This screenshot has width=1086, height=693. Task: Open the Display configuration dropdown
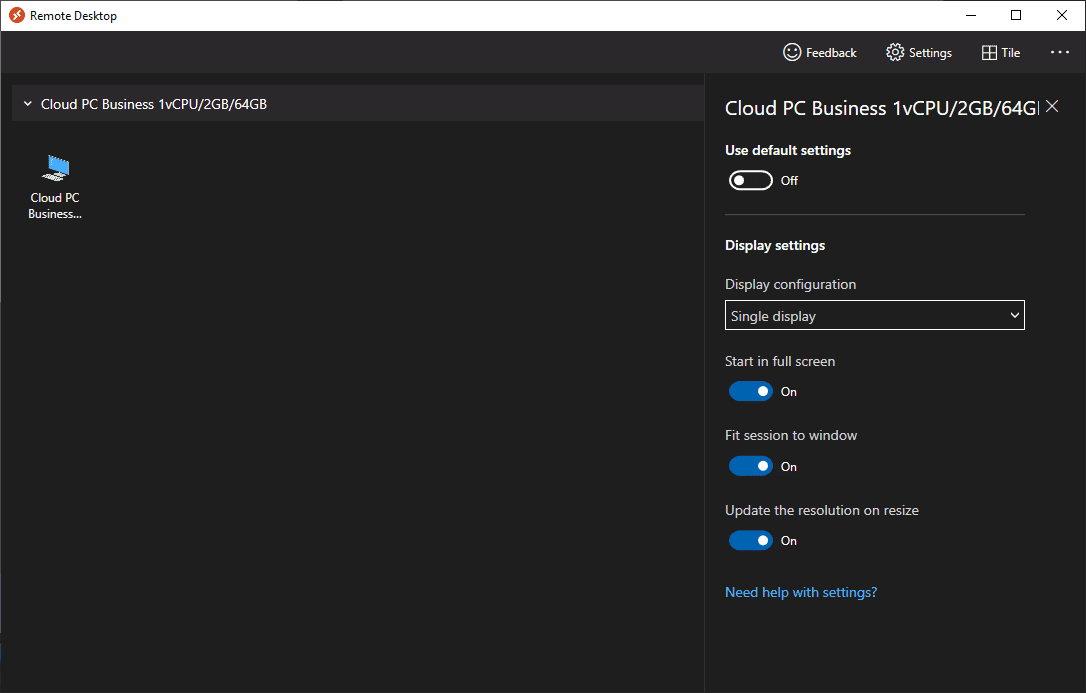coord(874,316)
